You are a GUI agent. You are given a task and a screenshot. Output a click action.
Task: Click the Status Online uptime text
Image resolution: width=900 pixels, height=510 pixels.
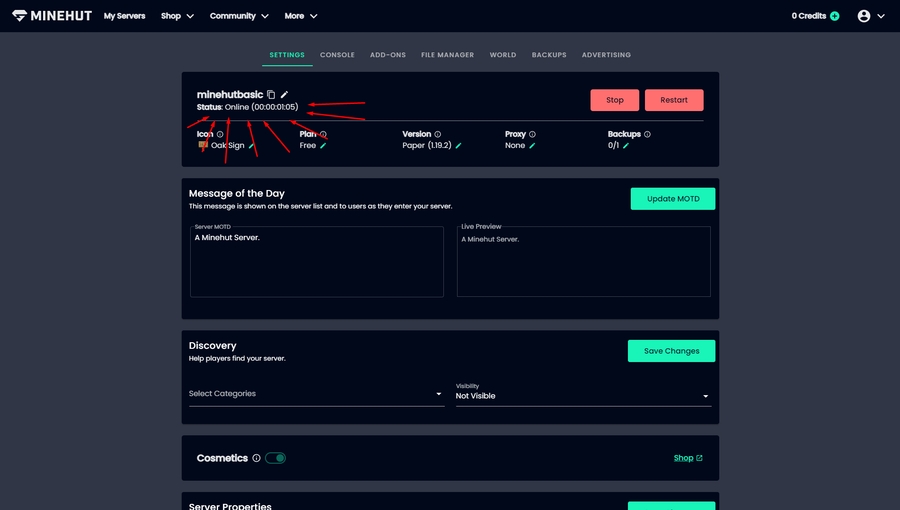[247, 107]
